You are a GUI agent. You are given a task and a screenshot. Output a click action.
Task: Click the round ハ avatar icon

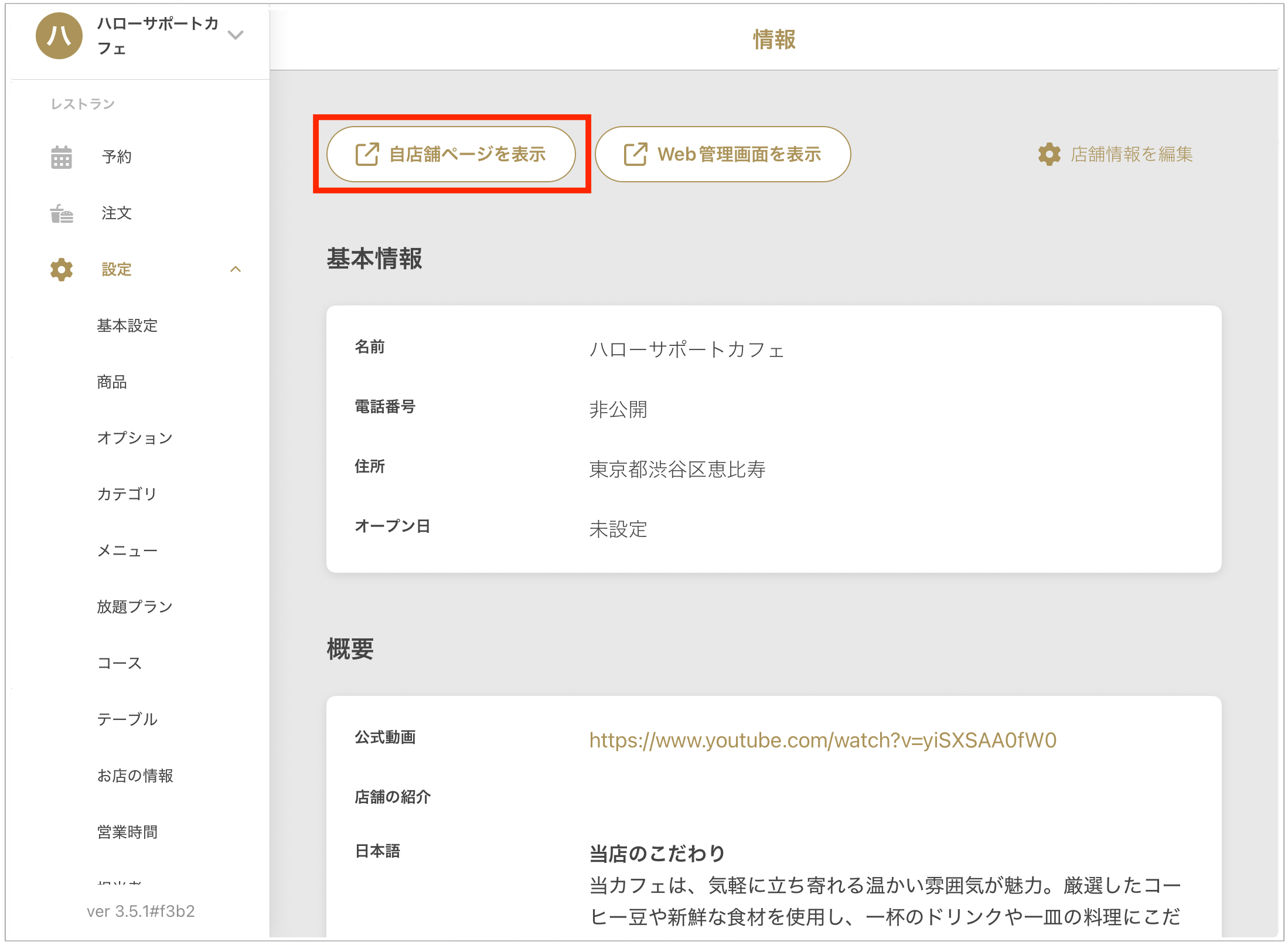coord(59,36)
